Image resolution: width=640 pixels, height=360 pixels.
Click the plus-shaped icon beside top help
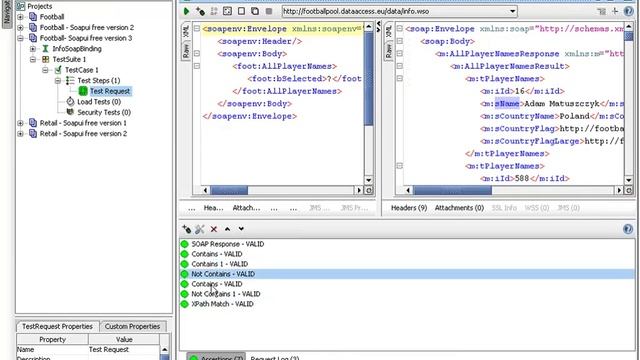(x=615, y=11)
